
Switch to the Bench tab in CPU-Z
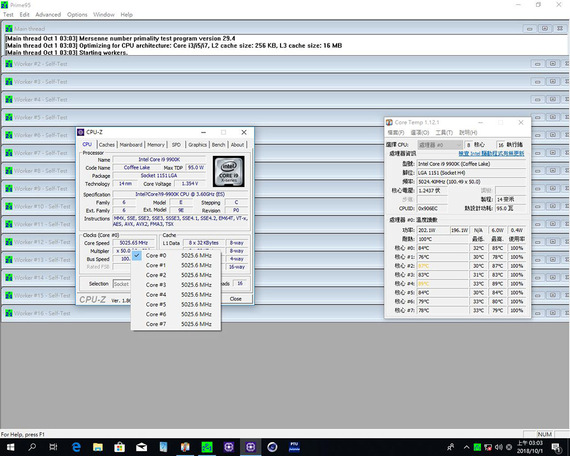[218, 145]
